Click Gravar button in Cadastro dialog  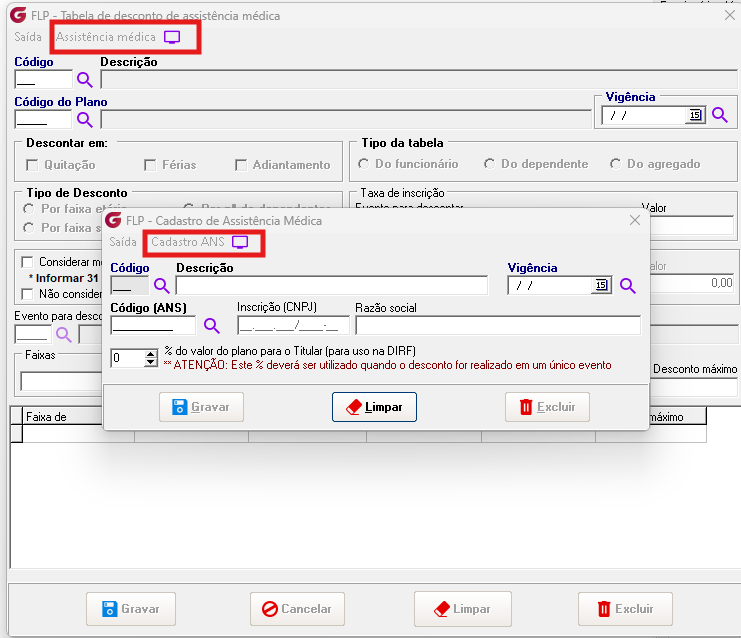[x=201, y=407]
